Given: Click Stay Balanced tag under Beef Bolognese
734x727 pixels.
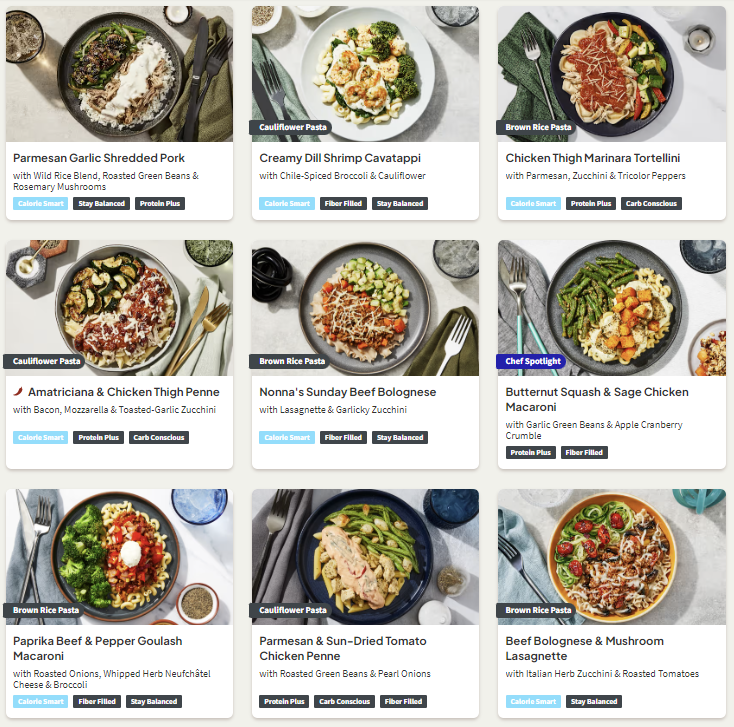Looking at the screenshot, I should [400, 438].
